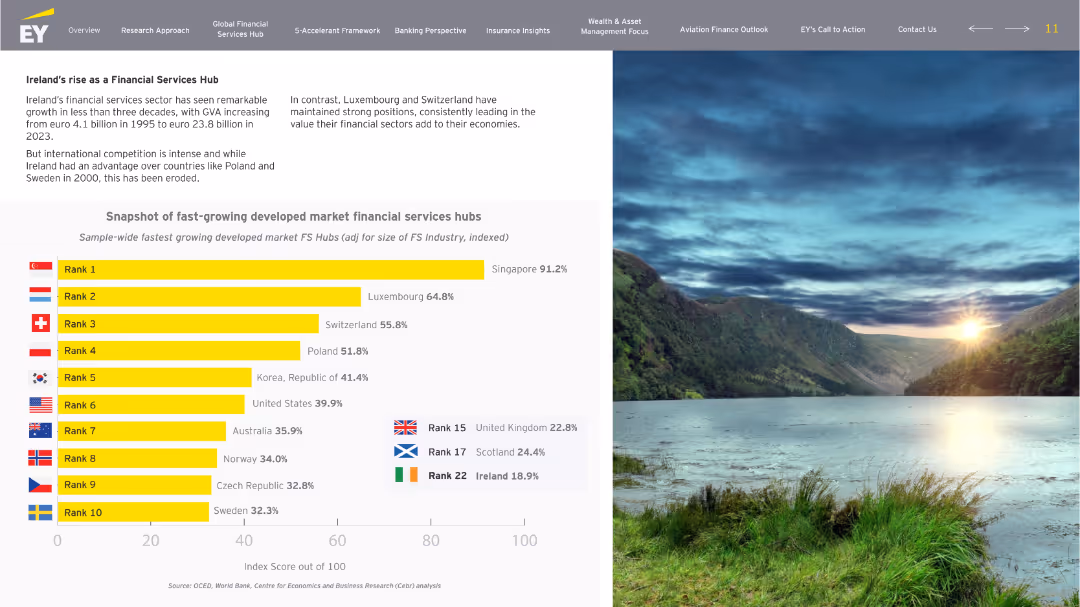Click the Scotland flag icon
The image size is (1080, 607).
point(406,451)
